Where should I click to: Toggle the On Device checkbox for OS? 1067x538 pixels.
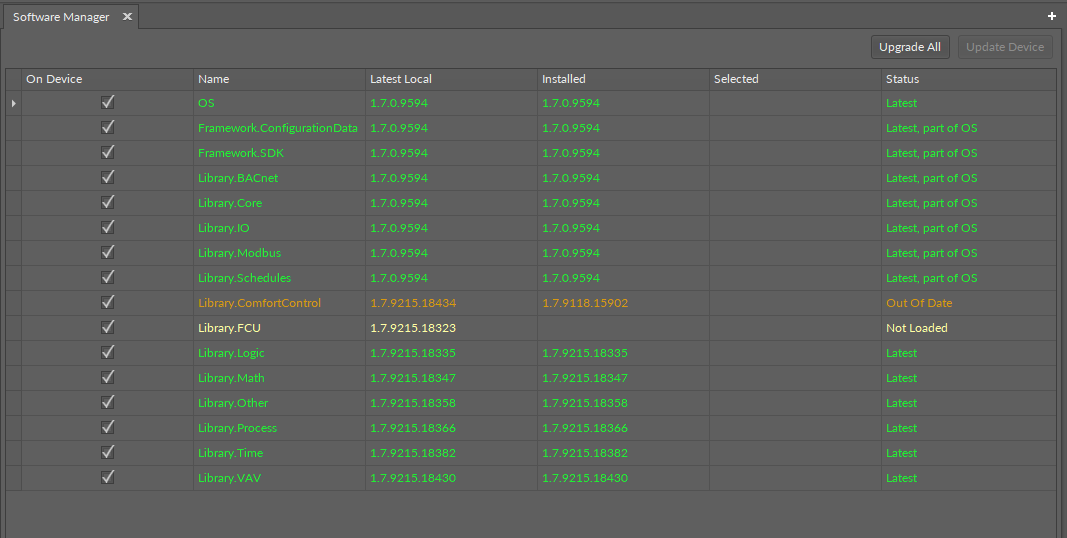108,102
